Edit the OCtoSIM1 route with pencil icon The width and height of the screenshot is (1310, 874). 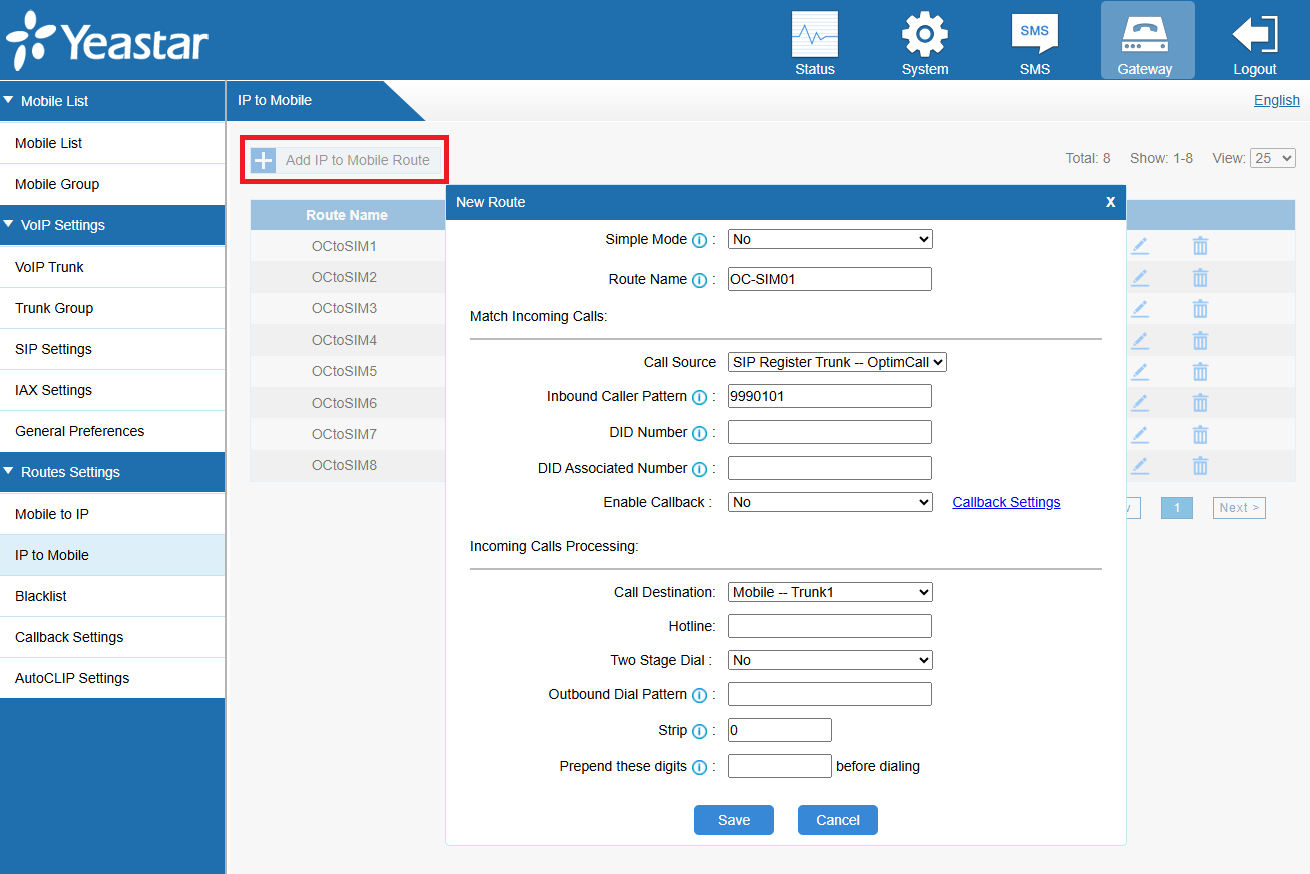click(1140, 246)
